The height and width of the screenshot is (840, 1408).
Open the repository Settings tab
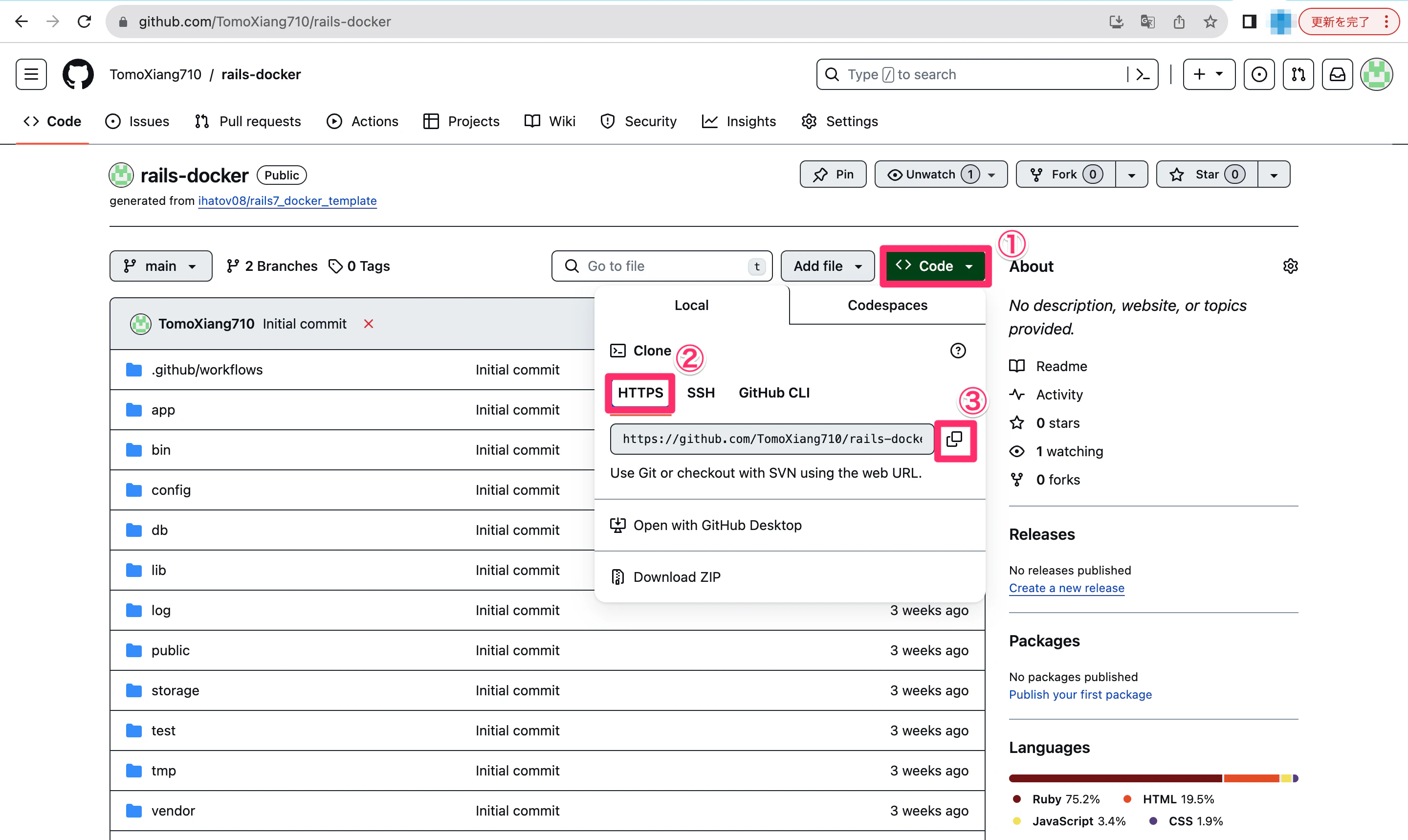pyautogui.click(x=840, y=121)
